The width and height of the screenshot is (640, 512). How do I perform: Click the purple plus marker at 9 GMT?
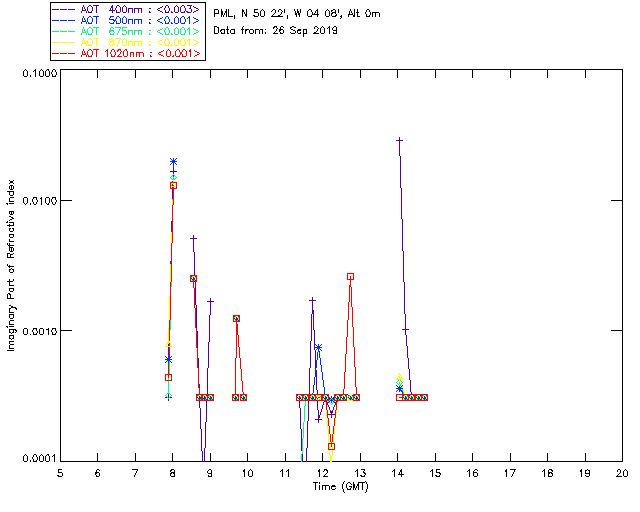coord(210,301)
